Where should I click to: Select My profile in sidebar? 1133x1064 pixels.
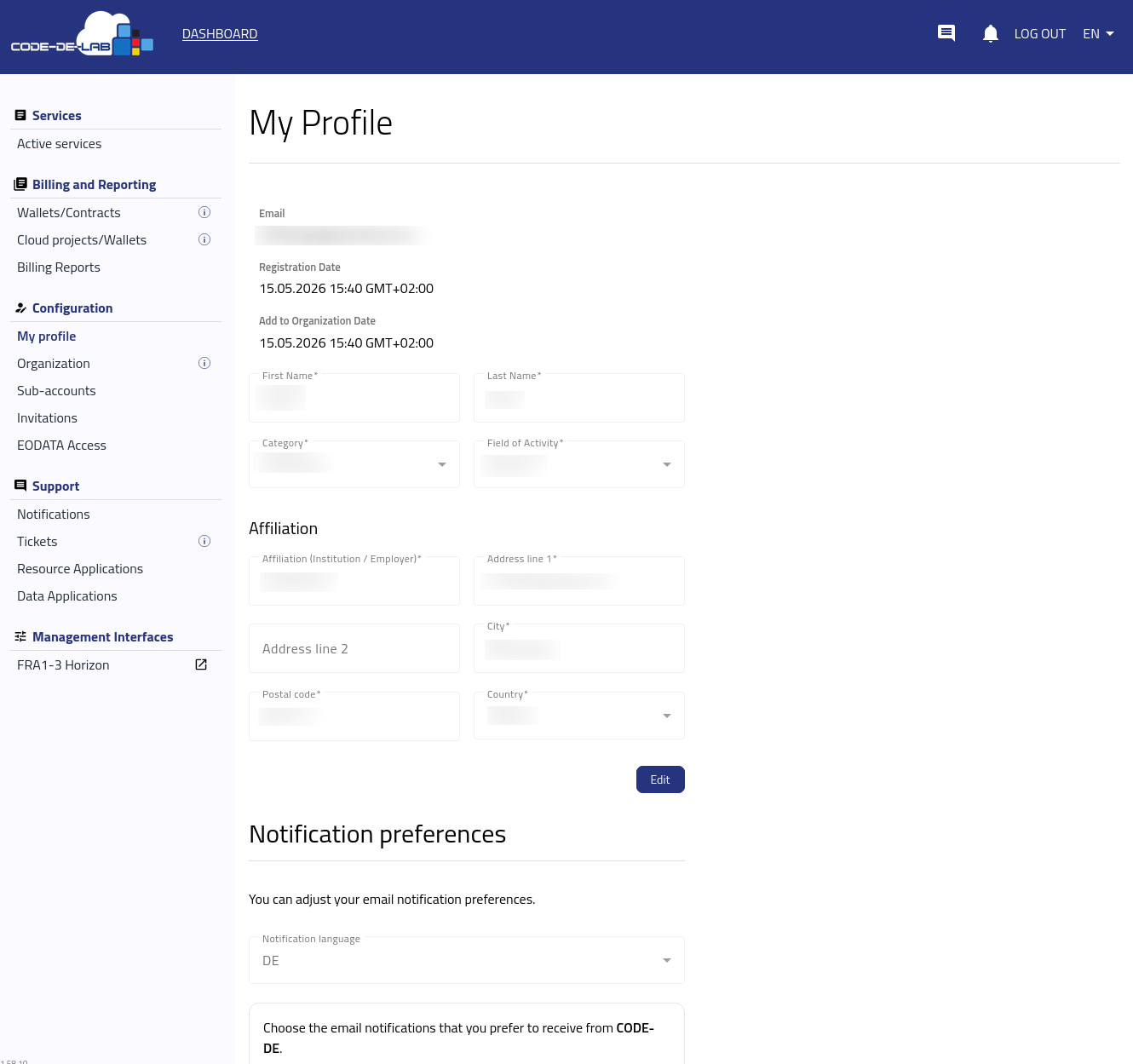47,336
